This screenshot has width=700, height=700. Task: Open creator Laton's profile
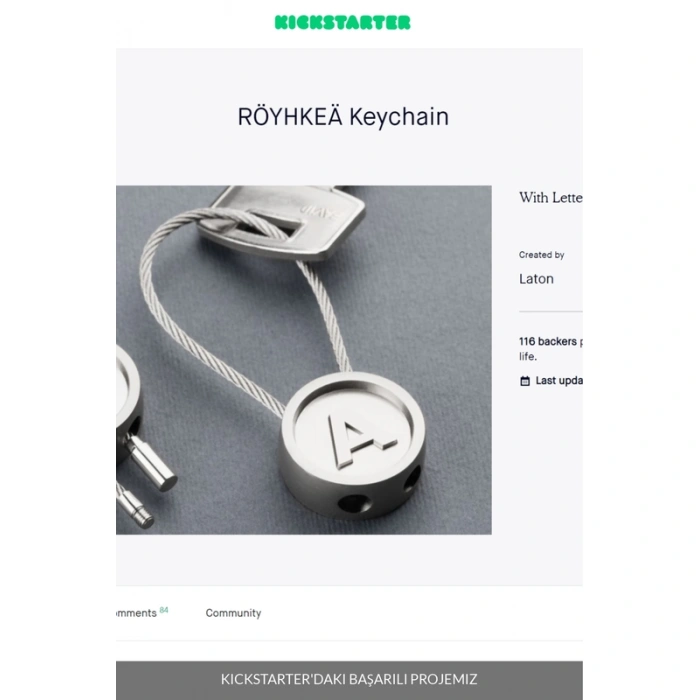pos(536,279)
